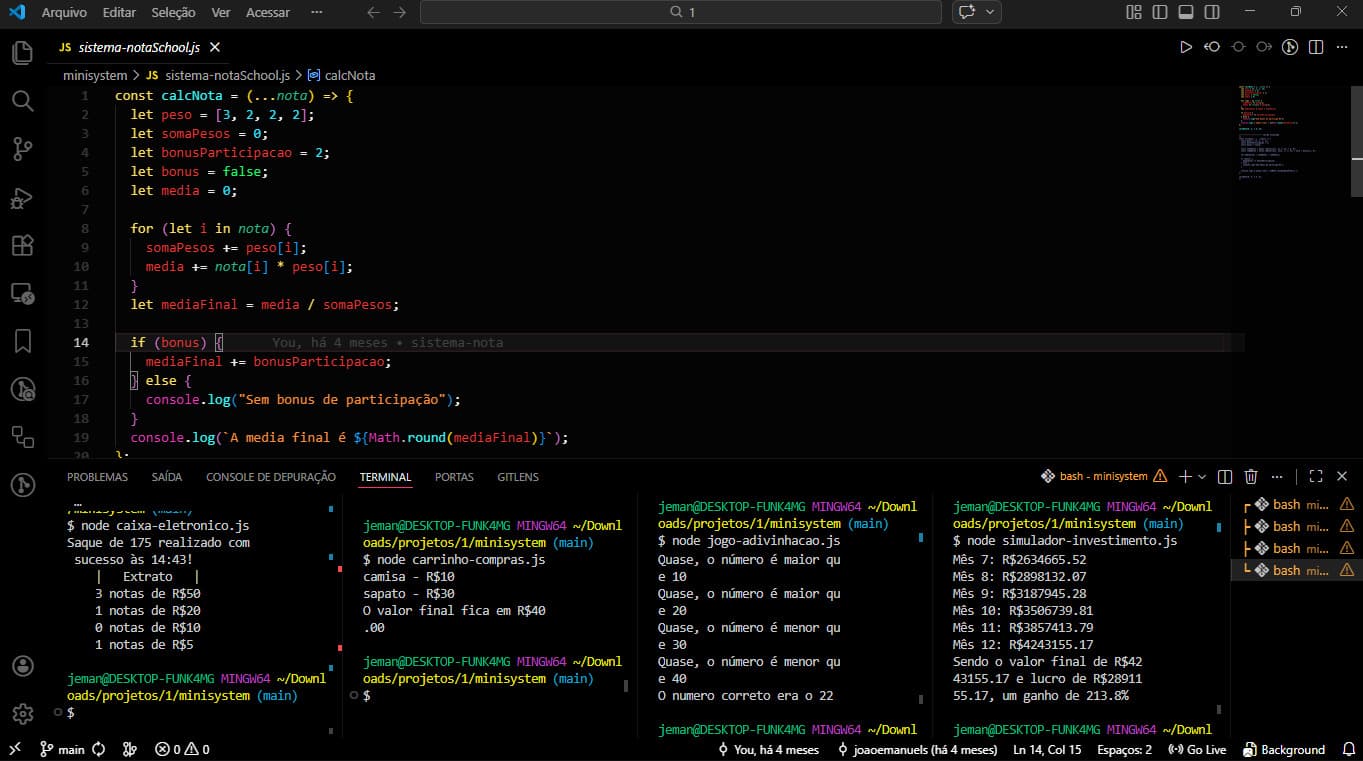
Task: Click Go Live in the status bar
Action: pos(1197,749)
